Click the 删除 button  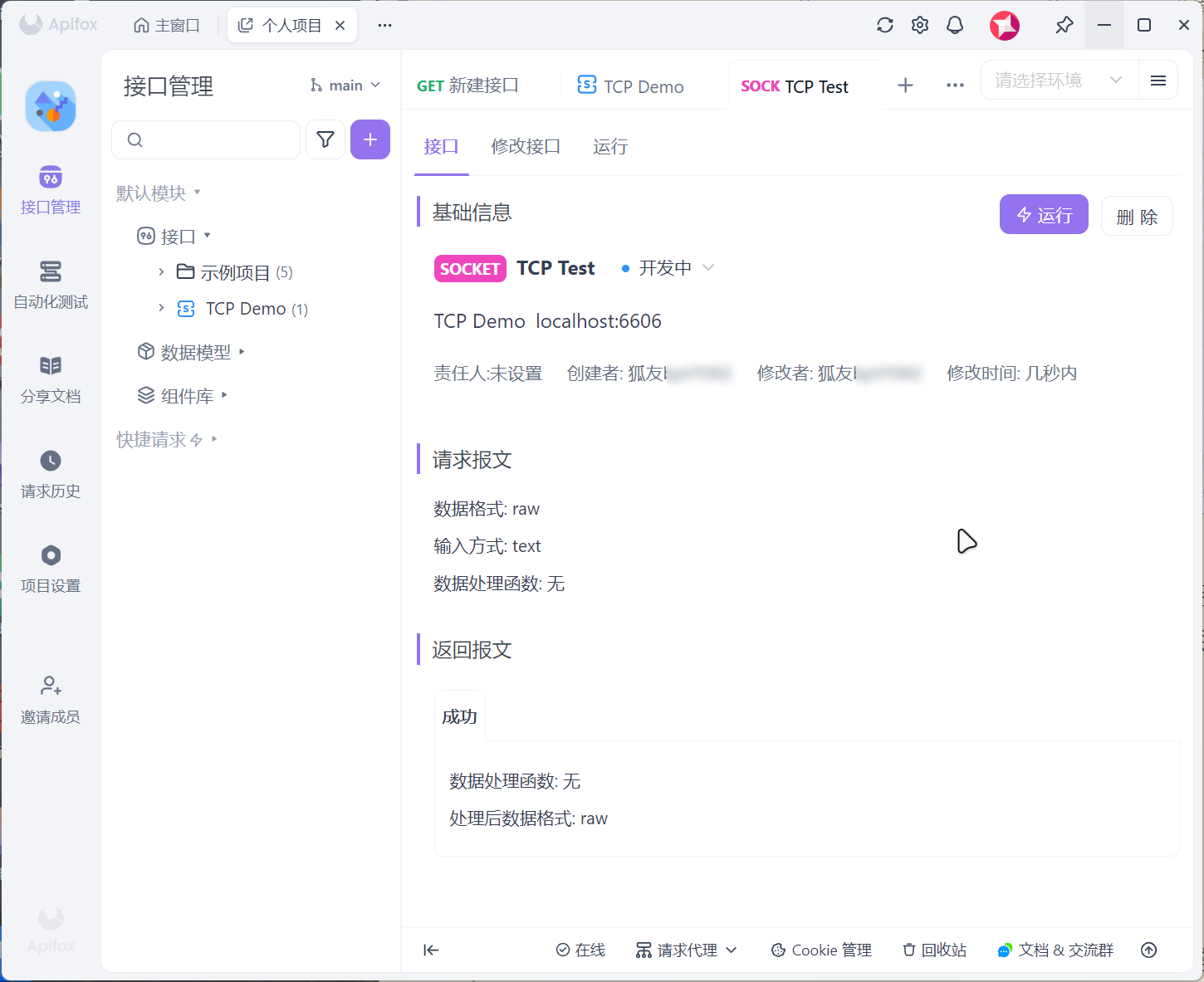1136,217
